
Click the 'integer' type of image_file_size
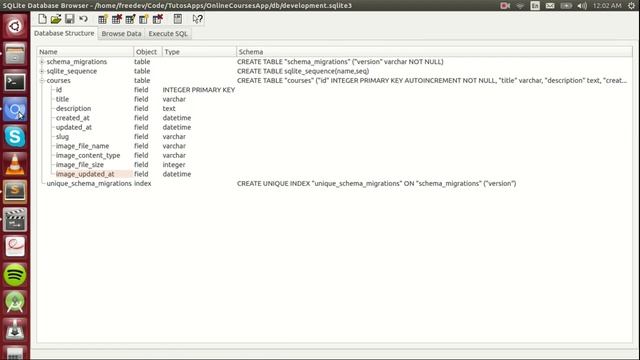[x=174, y=165]
